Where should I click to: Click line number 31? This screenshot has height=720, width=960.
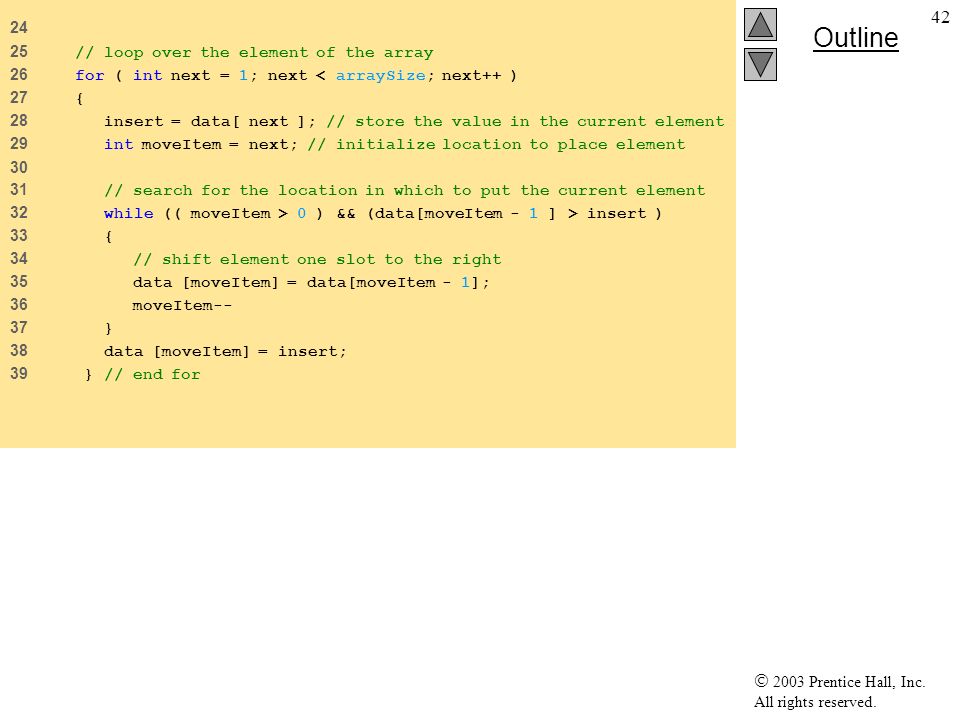click(19, 190)
